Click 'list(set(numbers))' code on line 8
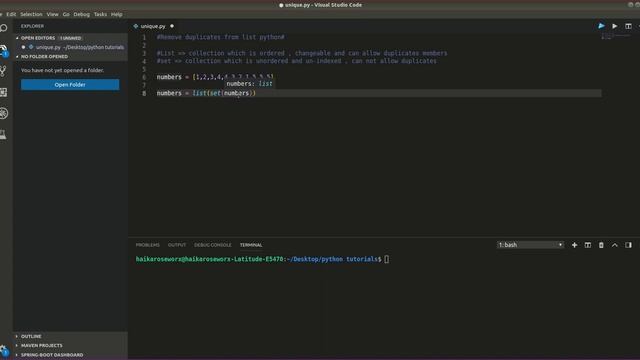The width and height of the screenshot is (640, 360). coord(224,93)
